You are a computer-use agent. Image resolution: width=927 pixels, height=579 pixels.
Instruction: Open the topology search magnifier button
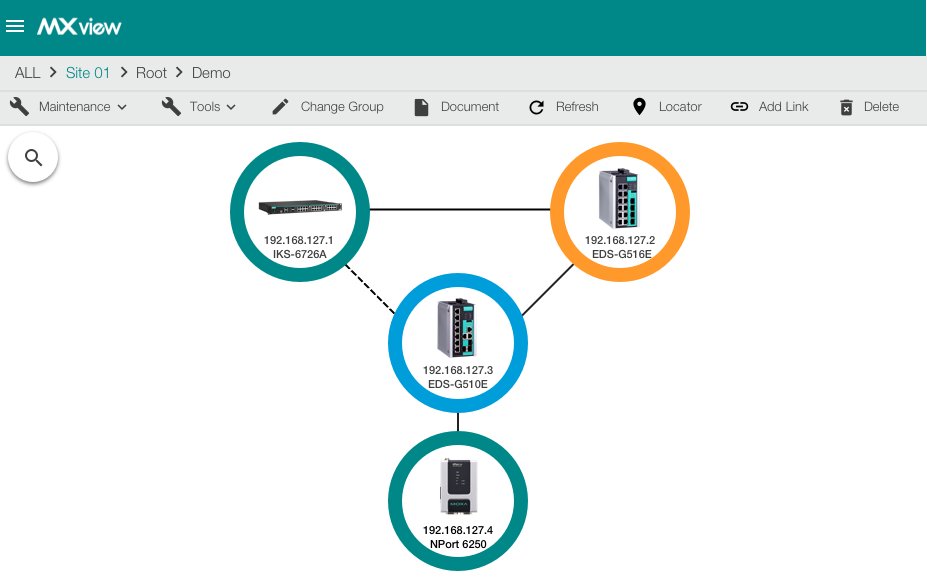(x=33, y=157)
